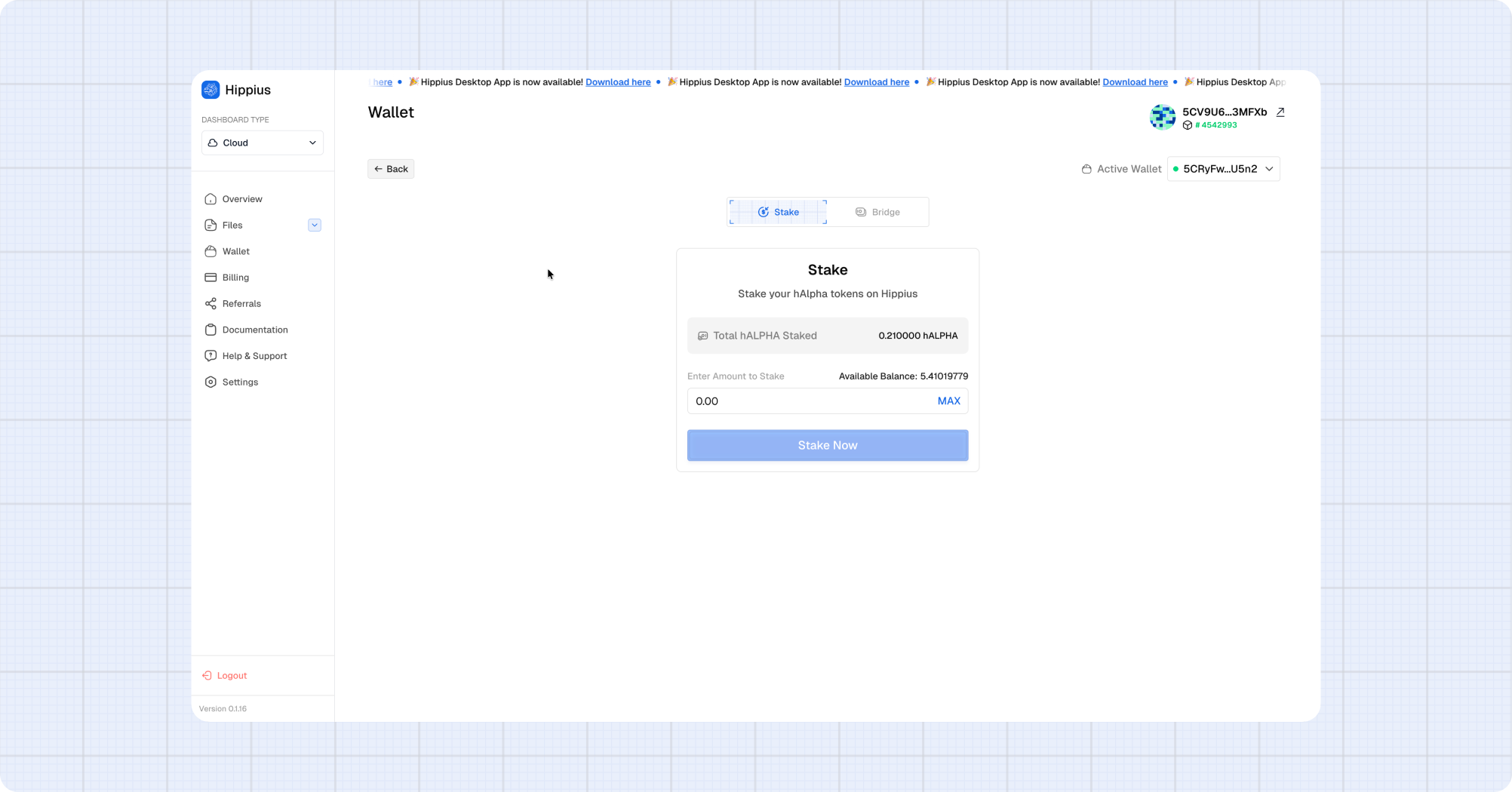
Task: Go Back from the stake page
Action: coord(391,169)
